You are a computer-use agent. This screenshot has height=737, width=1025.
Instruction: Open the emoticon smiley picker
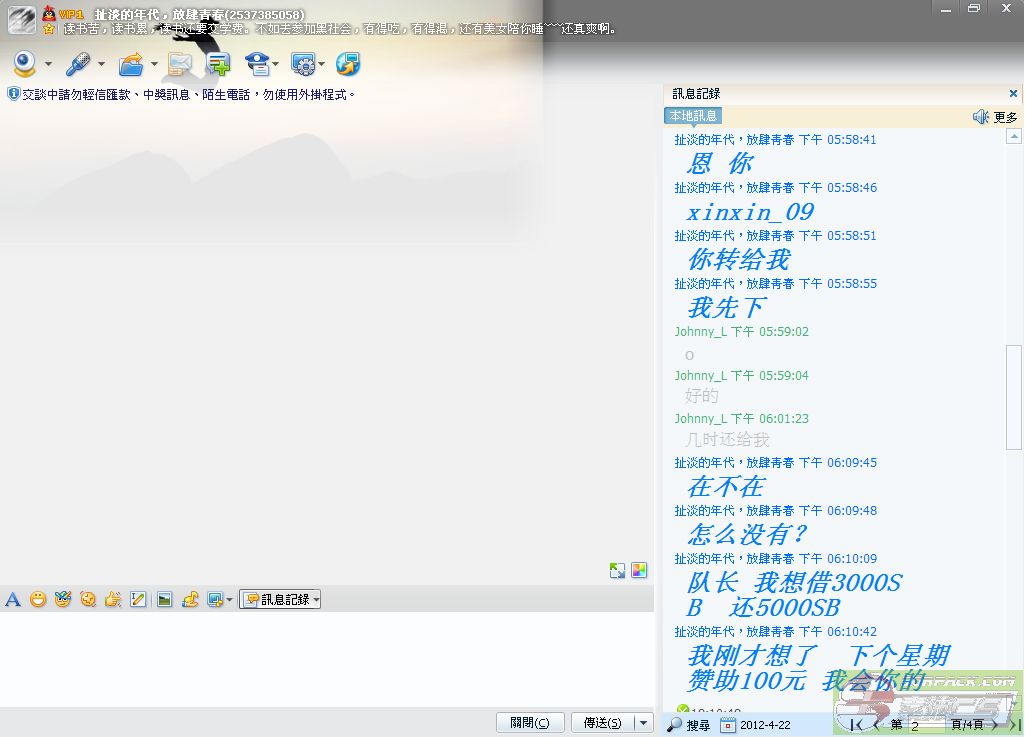point(38,600)
